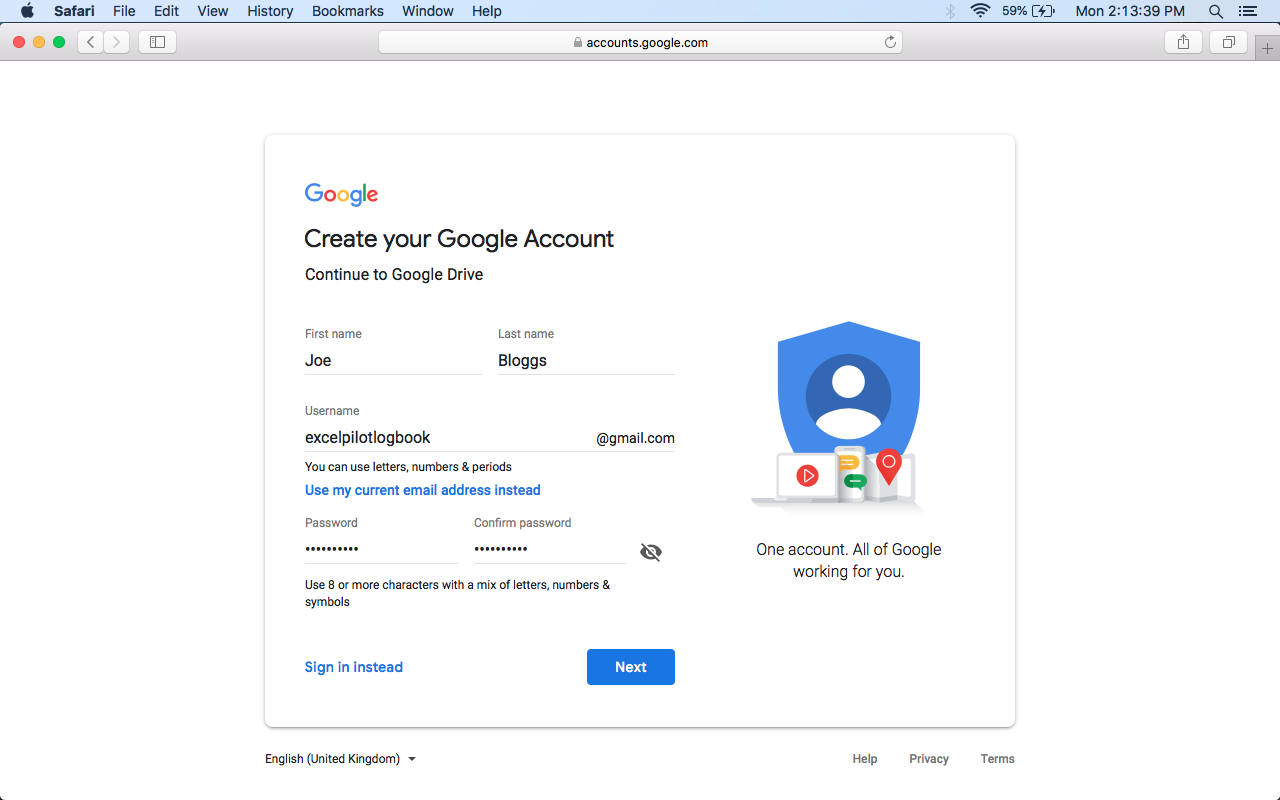The height and width of the screenshot is (800, 1280).
Task: Open the Privacy footer link
Action: tap(929, 759)
